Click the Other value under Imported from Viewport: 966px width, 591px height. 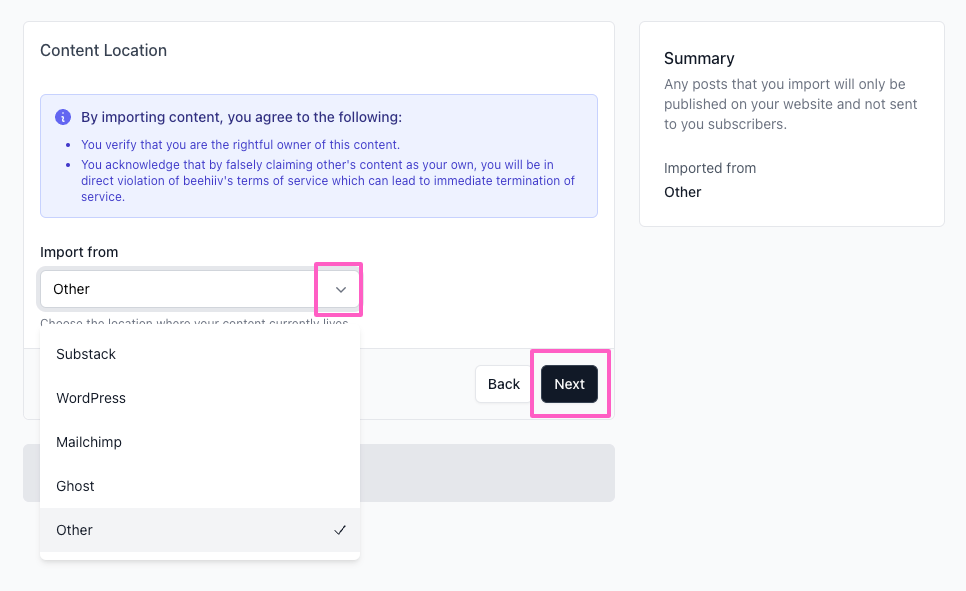pos(683,192)
